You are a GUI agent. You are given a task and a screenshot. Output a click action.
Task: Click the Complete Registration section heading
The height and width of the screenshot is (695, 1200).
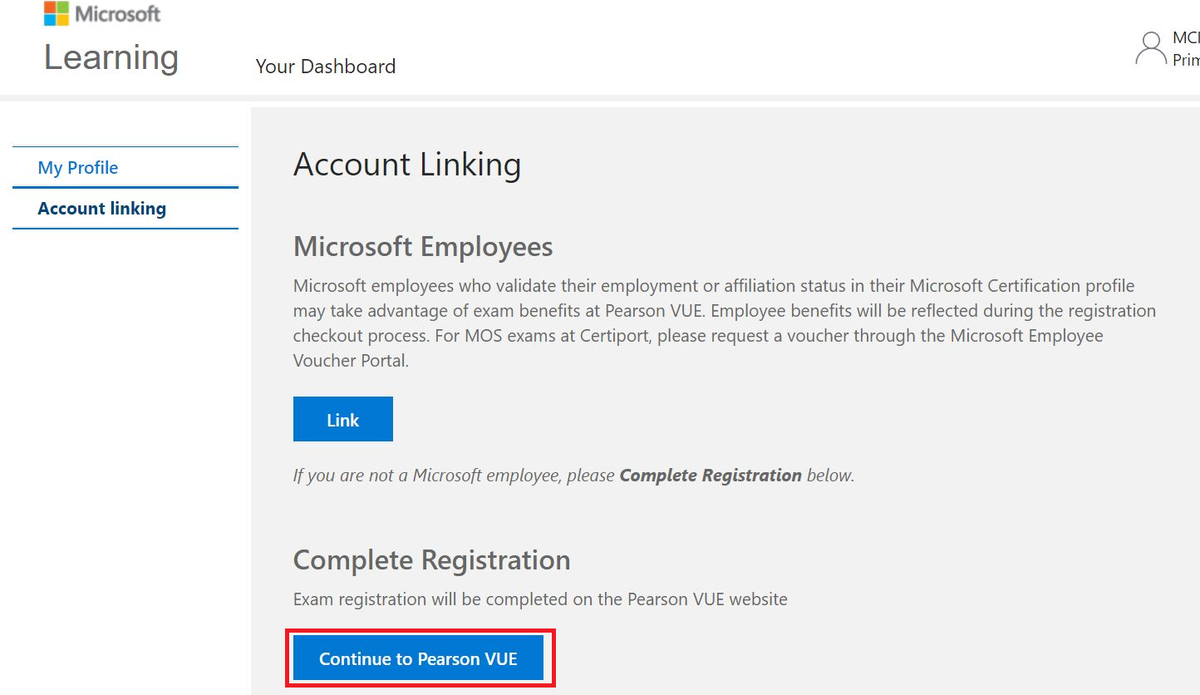pyautogui.click(x=431, y=560)
